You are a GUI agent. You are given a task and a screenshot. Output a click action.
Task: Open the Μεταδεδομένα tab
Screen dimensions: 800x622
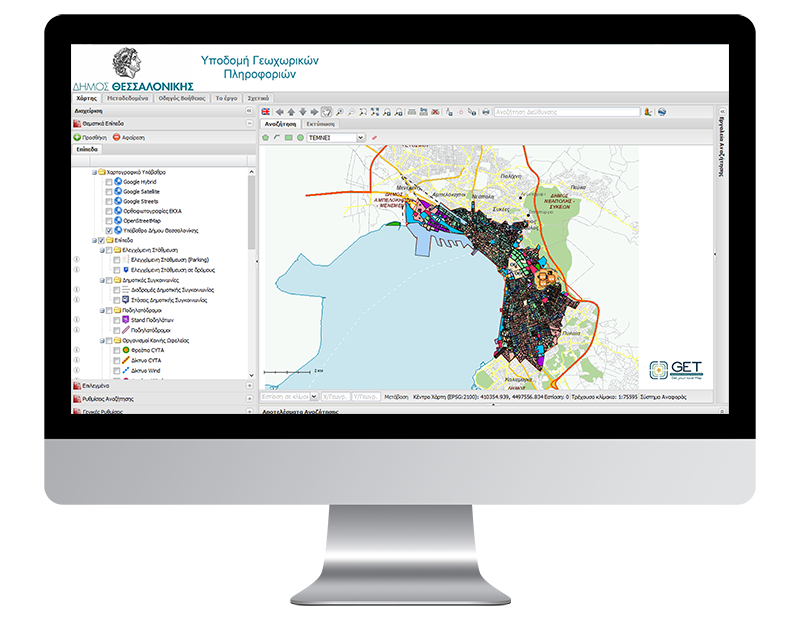(128, 98)
